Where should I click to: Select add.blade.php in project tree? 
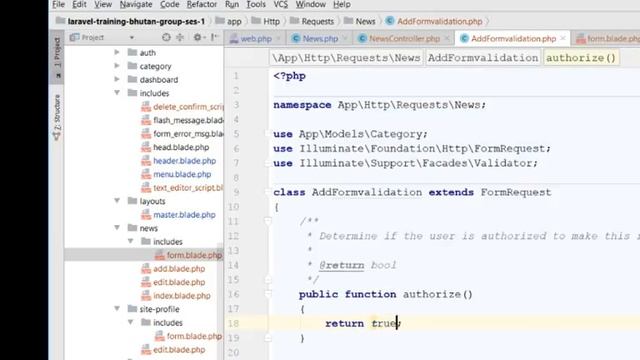(x=173, y=269)
